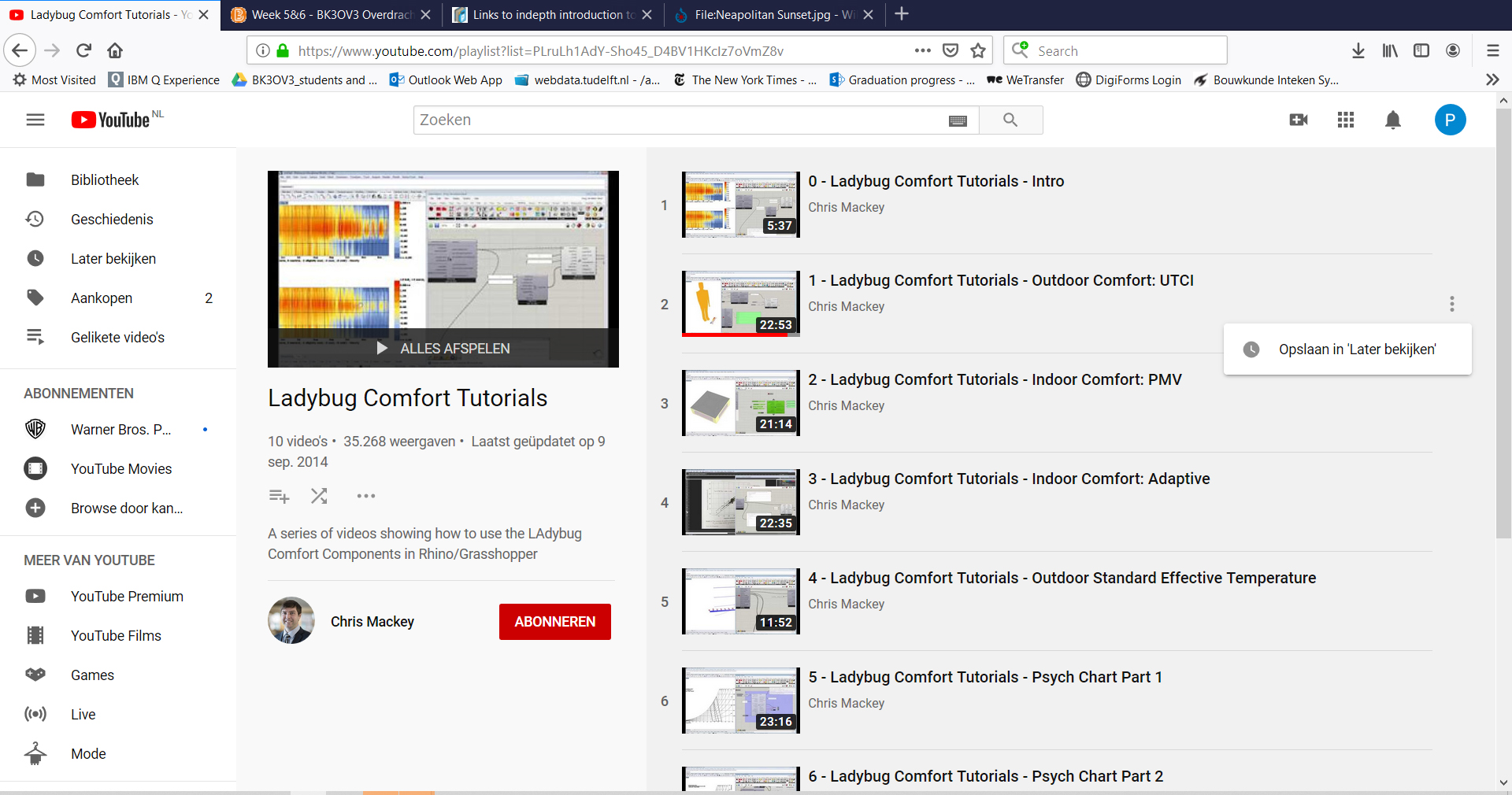The width and height of the screenshot is (1512, 795).
Task: Open Most Visited bookmarks folder
Action: pos(54,79)
